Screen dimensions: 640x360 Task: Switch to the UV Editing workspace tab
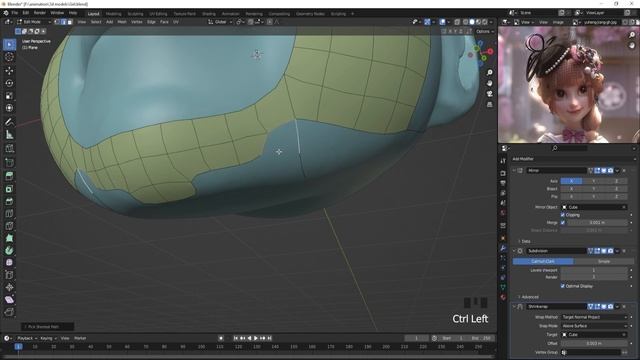pos(158,13)
